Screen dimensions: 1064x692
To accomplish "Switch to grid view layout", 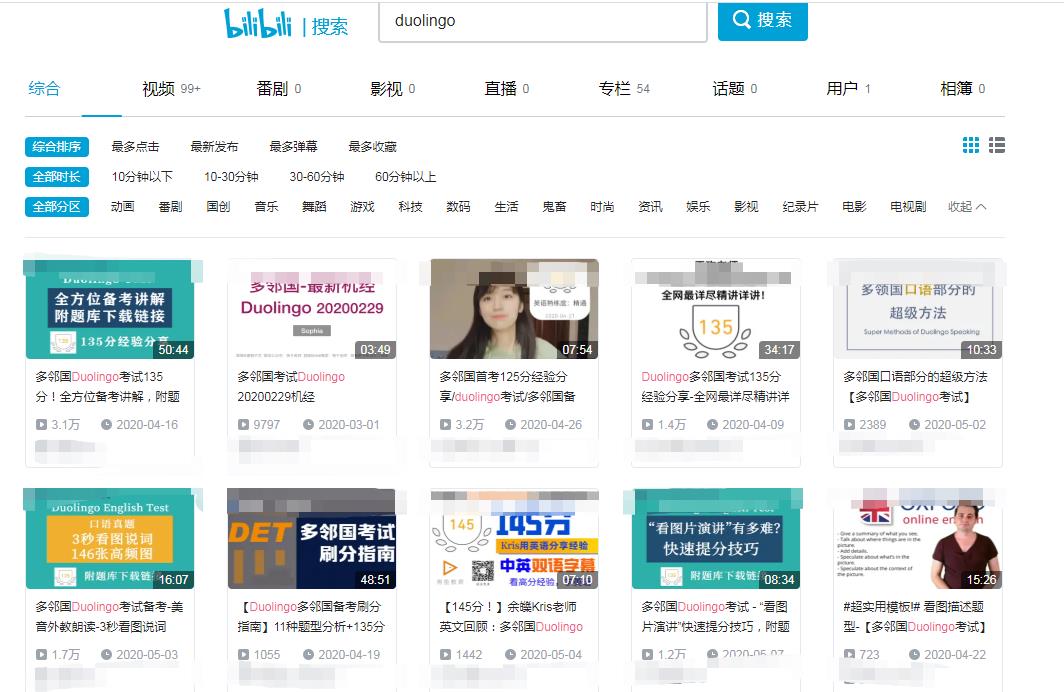I will (970, 145).
